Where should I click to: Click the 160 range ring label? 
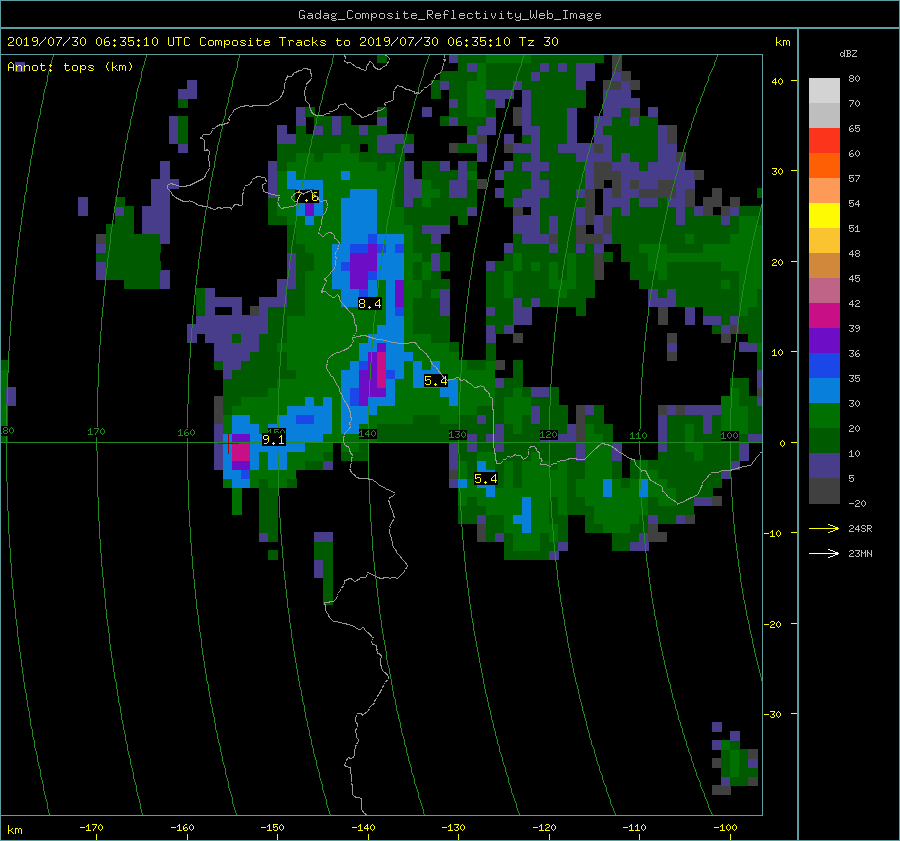tap(186, 432)
